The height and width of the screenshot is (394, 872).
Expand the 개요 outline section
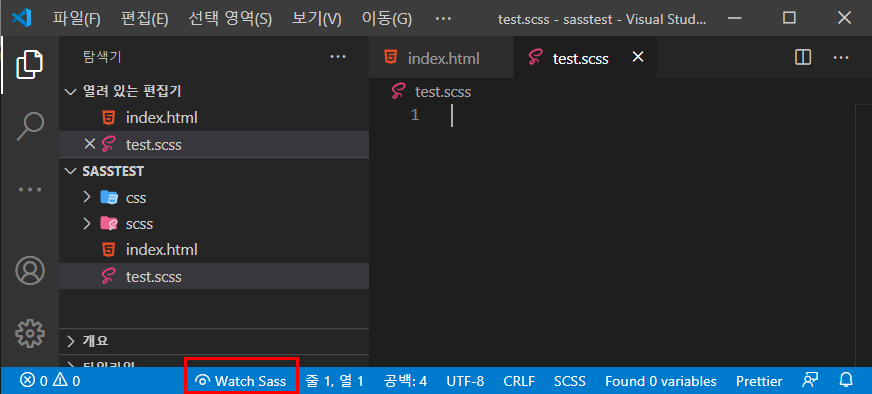pyautogui.click(x=214, y=341)
